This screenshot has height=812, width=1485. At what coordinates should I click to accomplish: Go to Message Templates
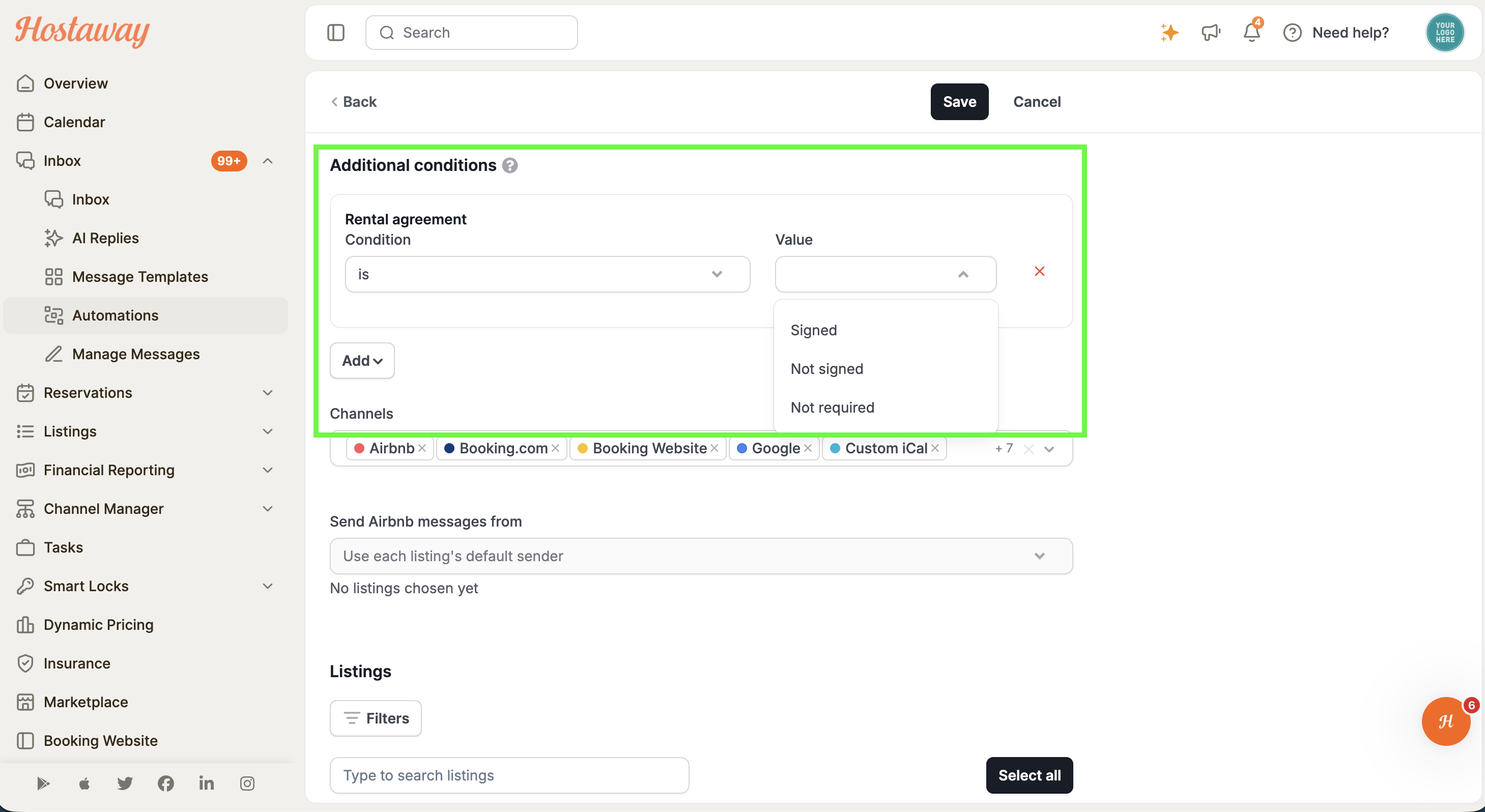(x=140, y=277)
